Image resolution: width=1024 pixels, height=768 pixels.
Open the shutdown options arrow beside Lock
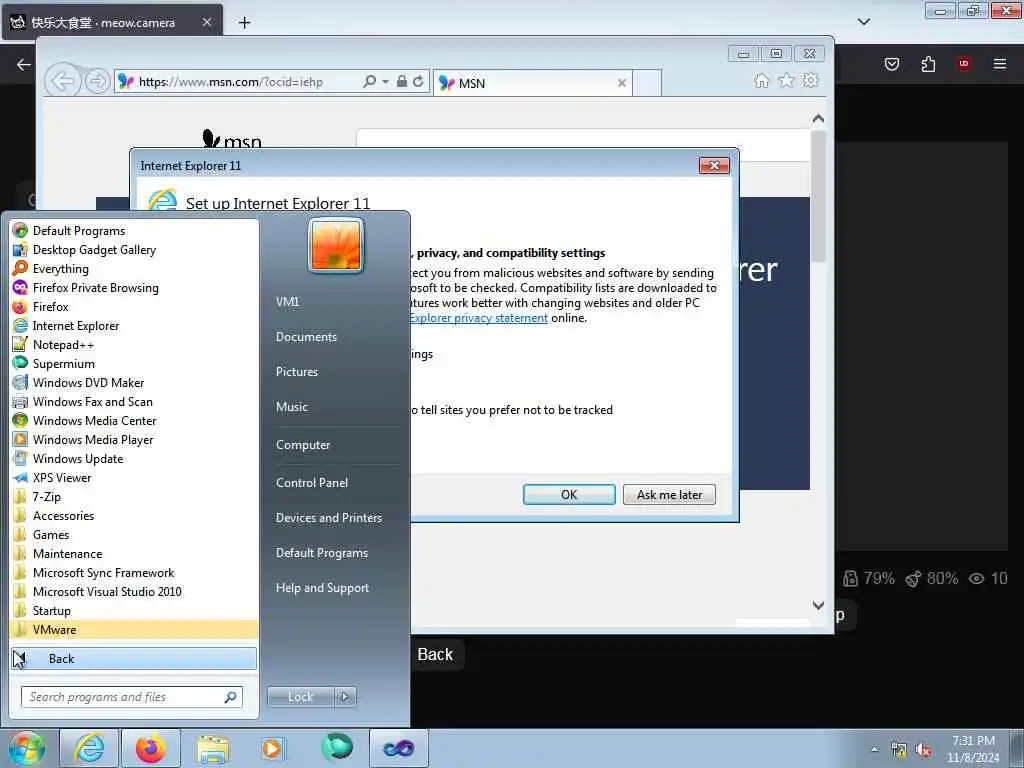pyautogui.click(x=345, y=697)
